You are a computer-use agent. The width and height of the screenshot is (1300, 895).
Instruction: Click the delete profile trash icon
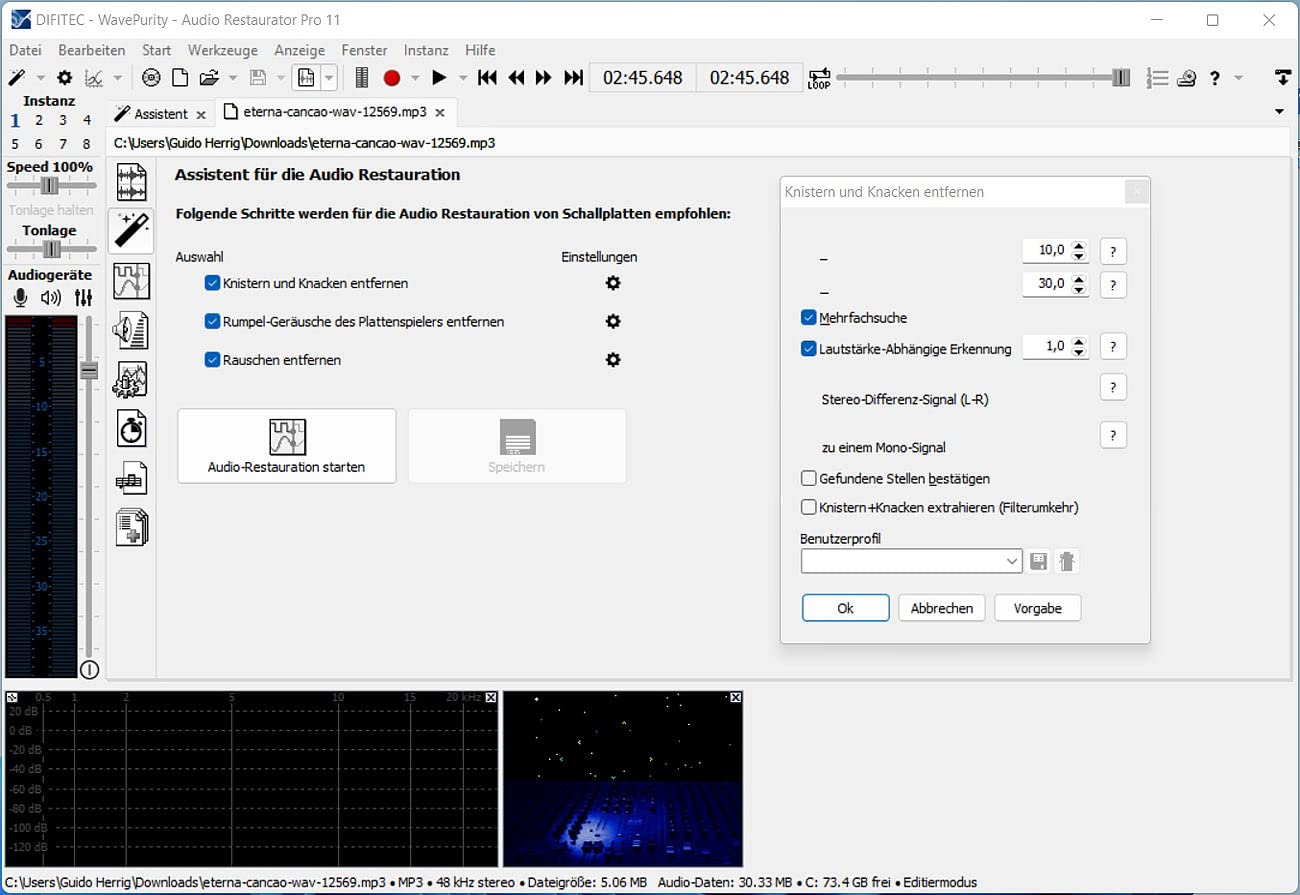pyautogui.click(x=1067, y=562)
